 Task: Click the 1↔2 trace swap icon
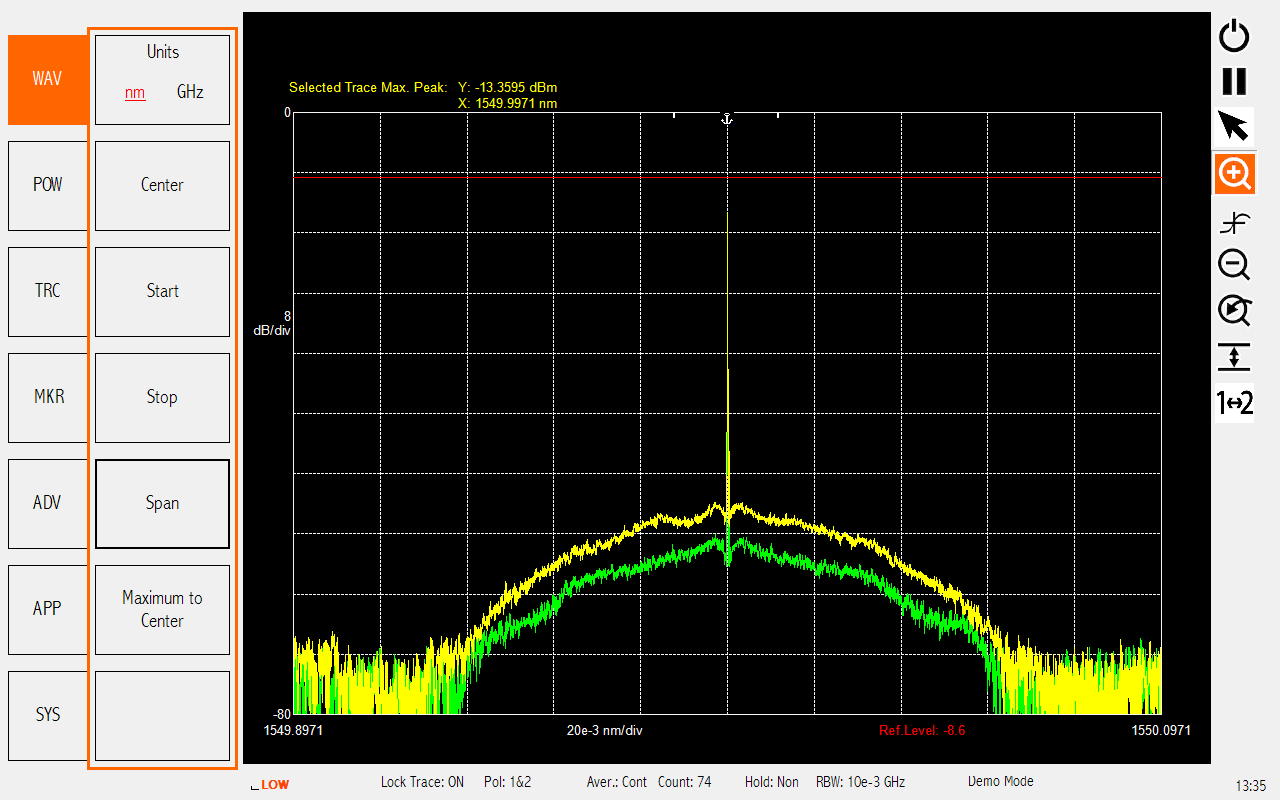[1234, 402]
